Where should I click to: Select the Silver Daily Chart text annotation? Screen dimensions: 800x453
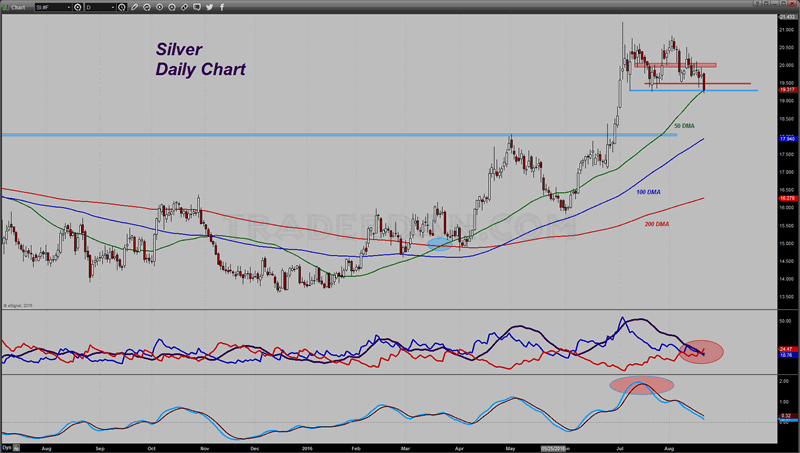pyautogui.click(x=200, y=59)
